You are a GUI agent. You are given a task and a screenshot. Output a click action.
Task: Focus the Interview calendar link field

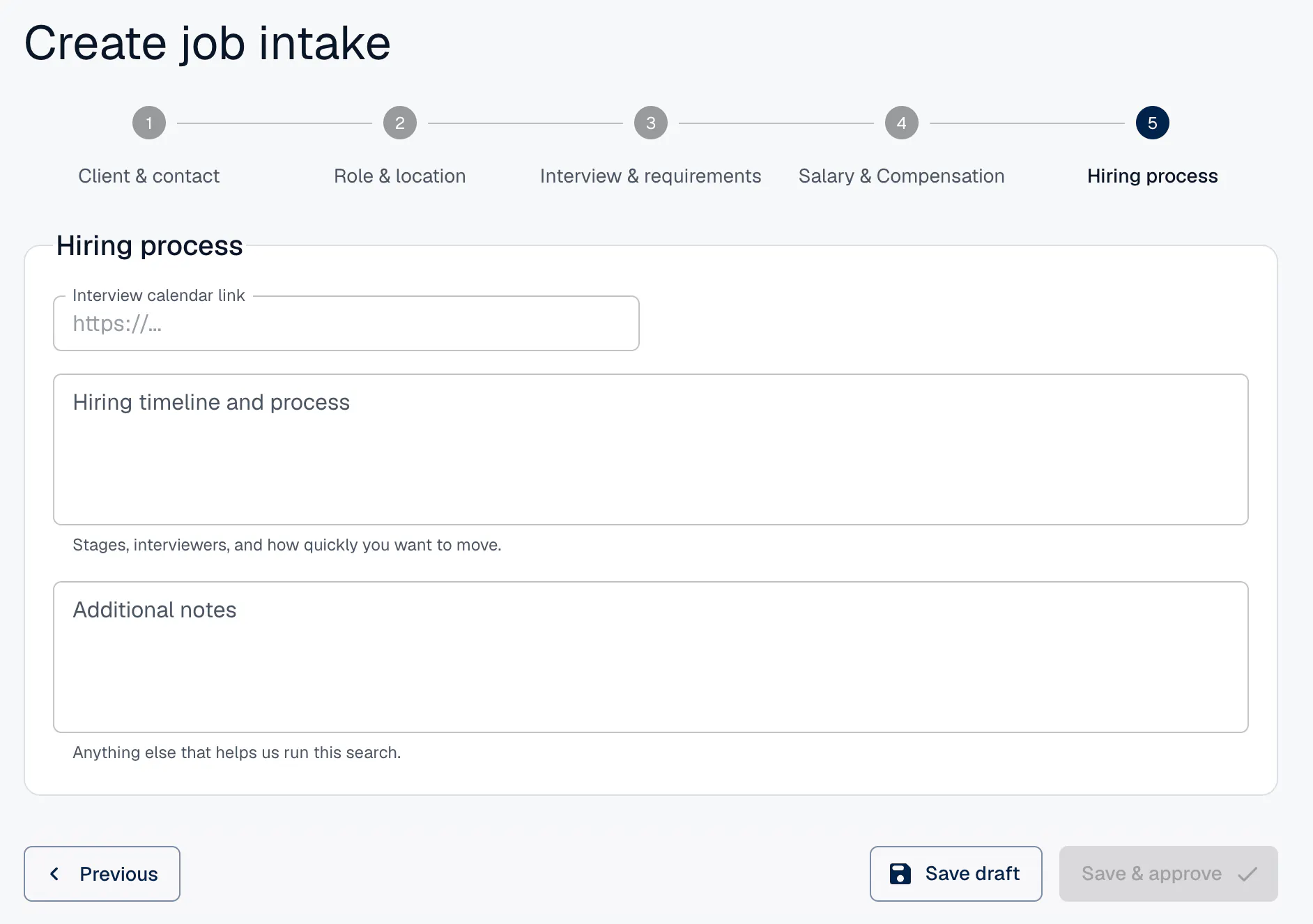[x=346, y=324]
